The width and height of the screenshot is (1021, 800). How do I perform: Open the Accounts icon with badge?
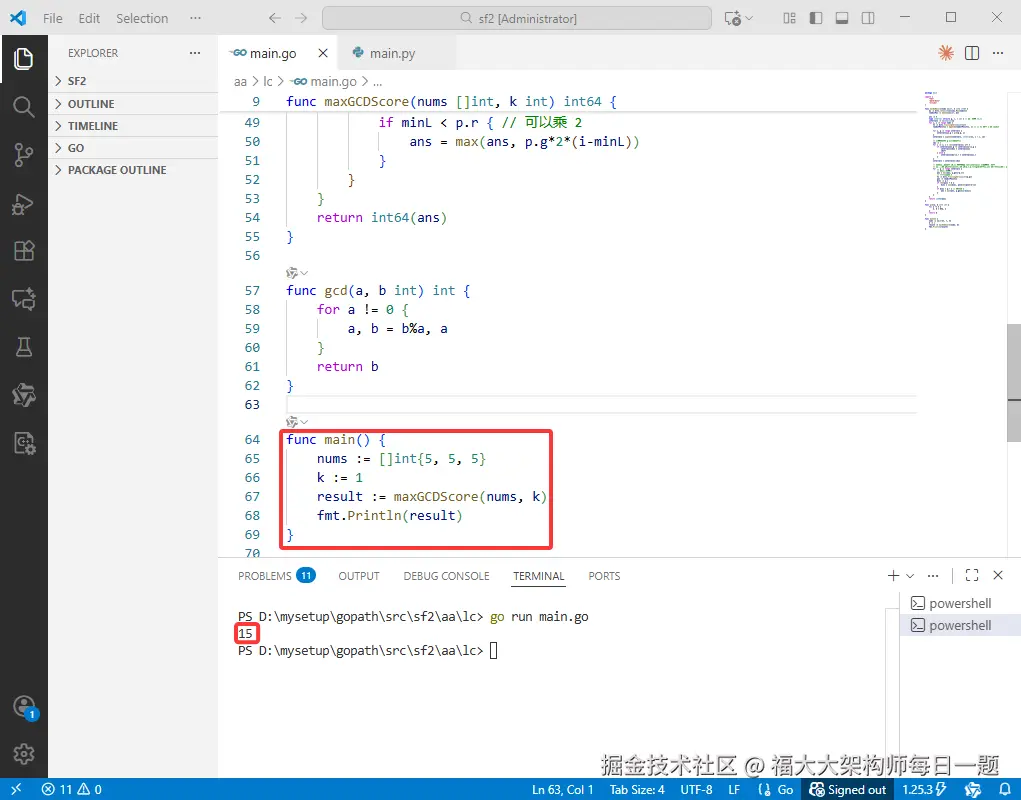pyautogui.click(x=25, y=707)
